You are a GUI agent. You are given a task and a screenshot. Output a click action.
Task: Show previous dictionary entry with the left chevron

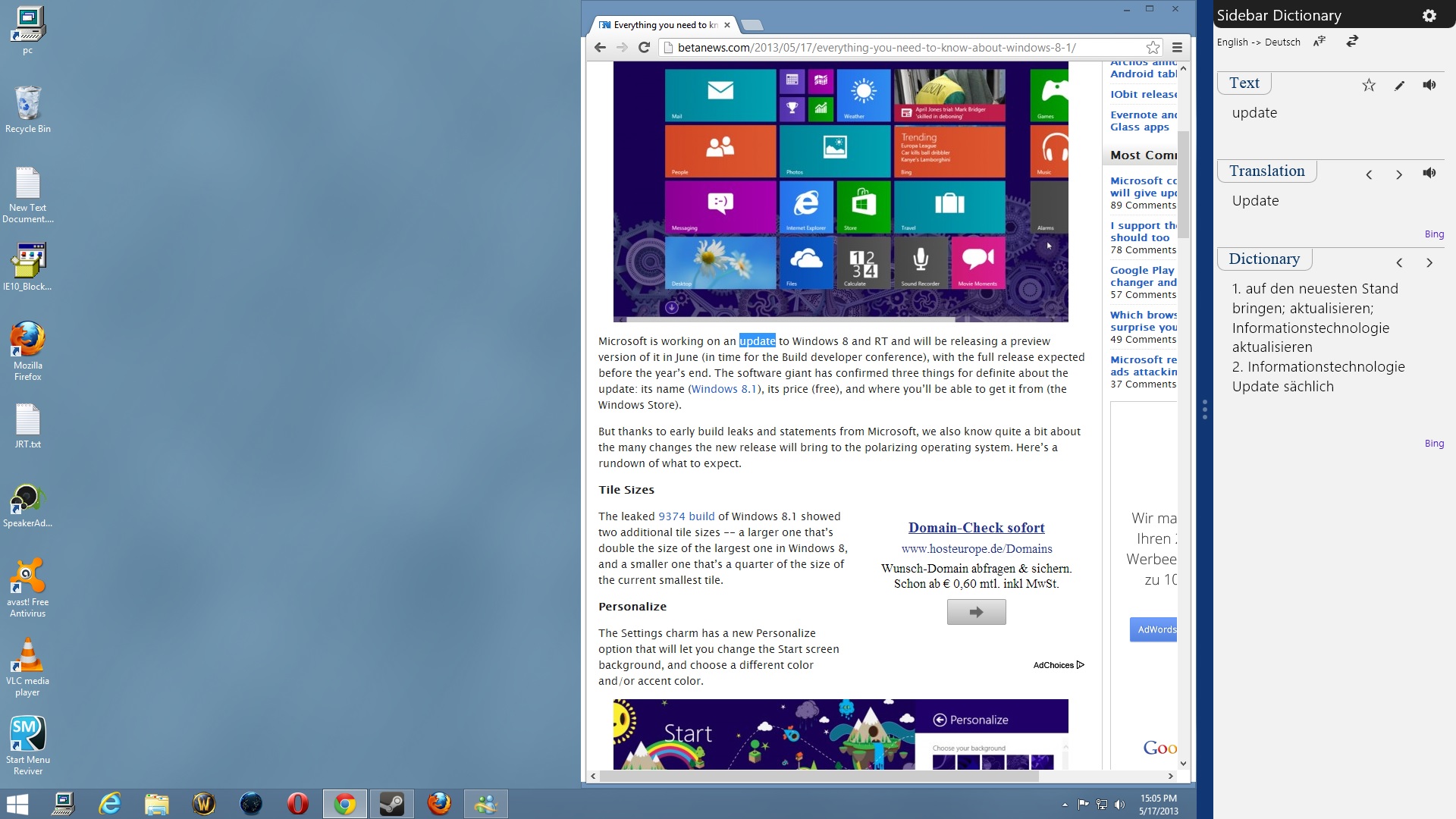tap(1399, 262)
